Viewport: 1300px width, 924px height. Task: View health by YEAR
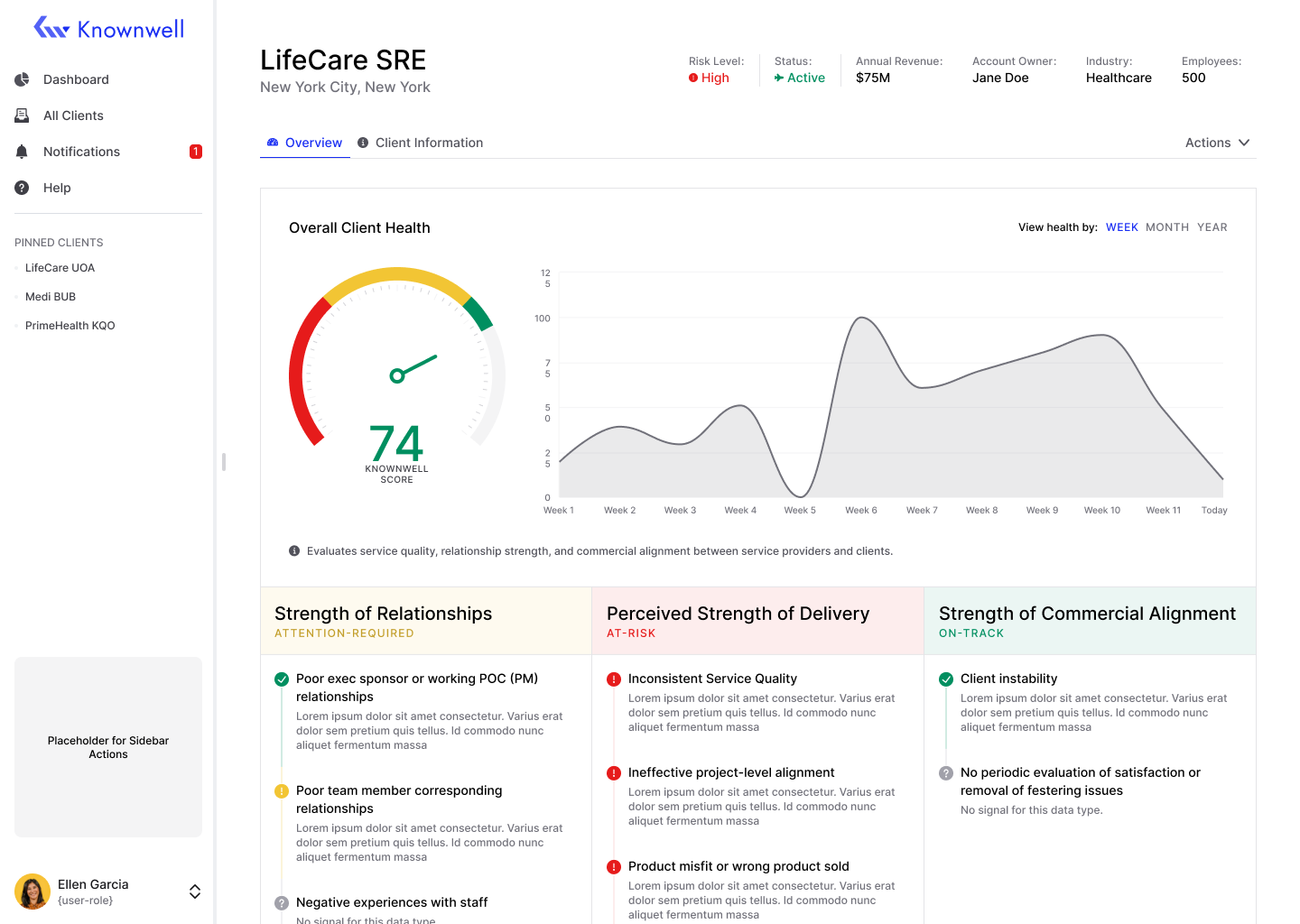tap(1212, 227)
